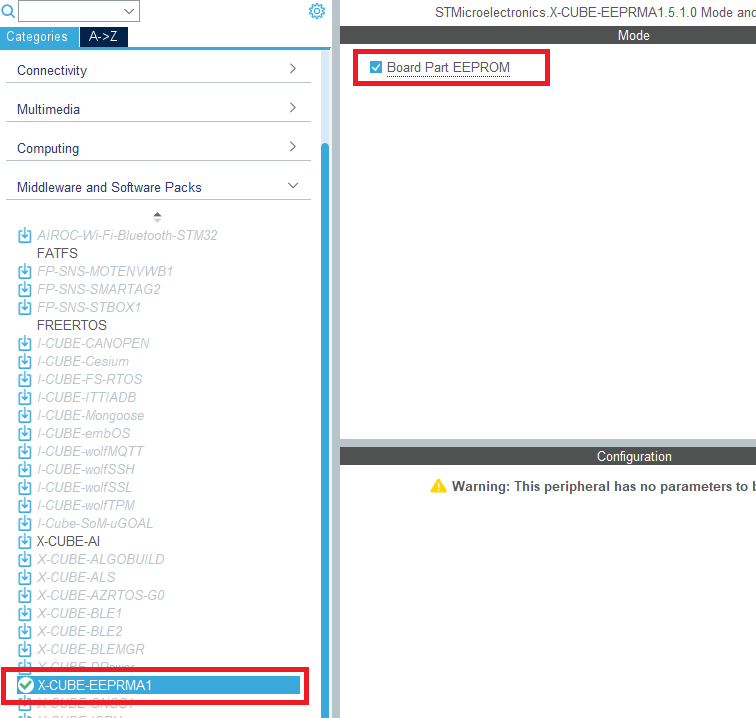Image resolution: width=756 pixels, height=718 pixels.
Task: Click download icon for X-CUBE-BLE2
Action: [x=25, y=631]
